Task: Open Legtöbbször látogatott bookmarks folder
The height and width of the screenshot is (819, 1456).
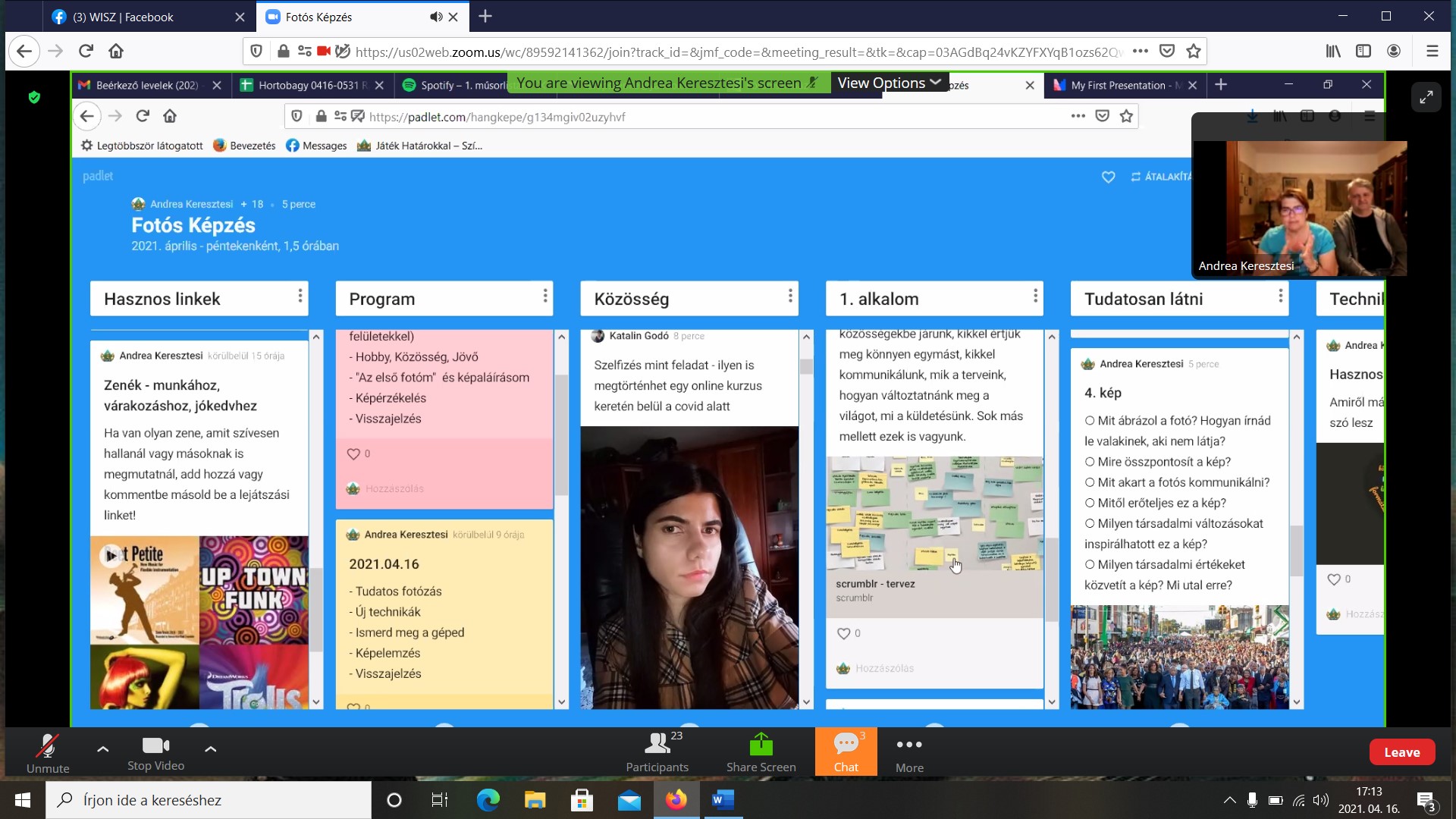Action: [142, 146]
